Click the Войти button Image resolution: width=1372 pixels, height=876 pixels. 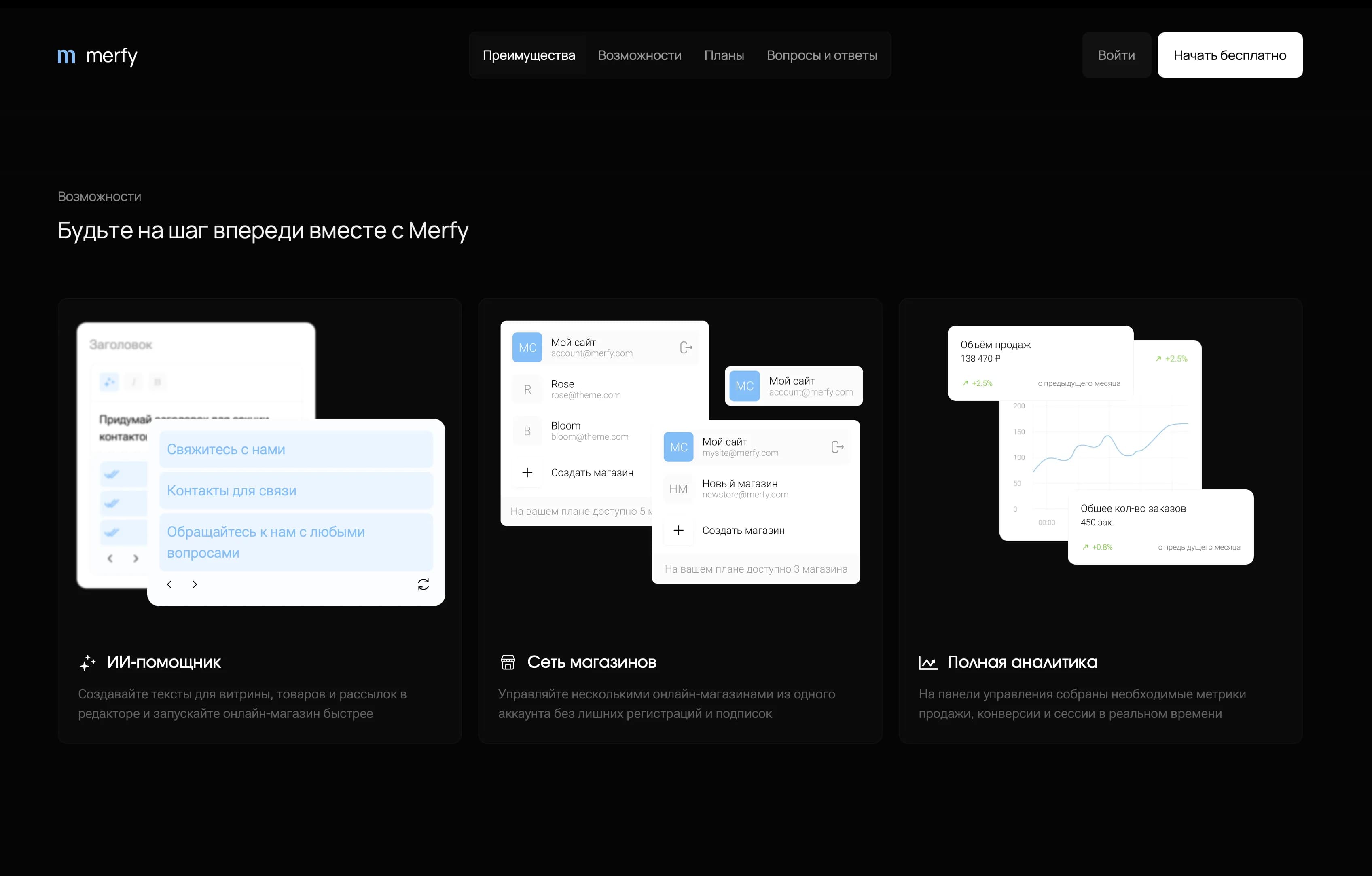(1116, 55)
